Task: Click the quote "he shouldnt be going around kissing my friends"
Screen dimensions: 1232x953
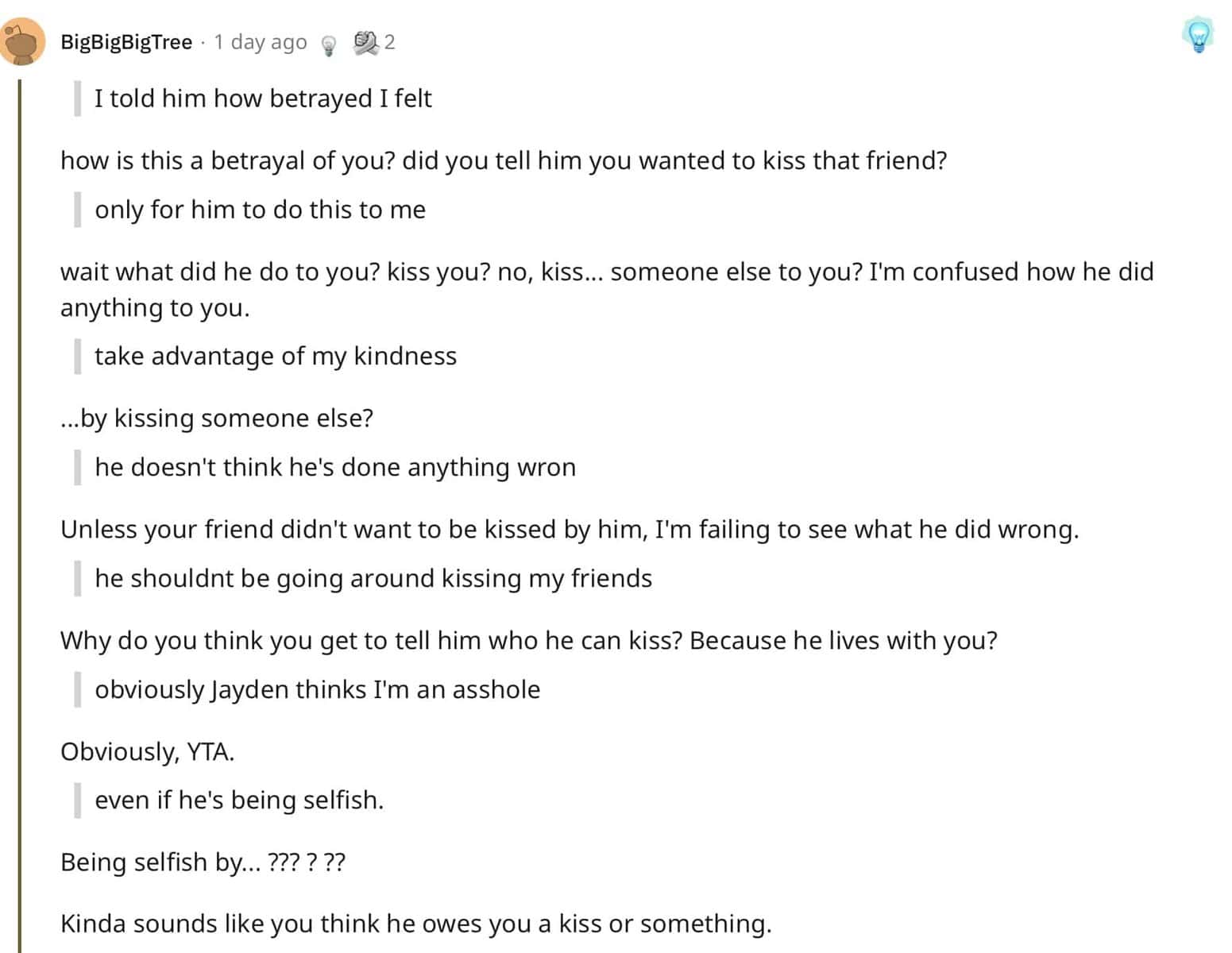Action: tap(373, 578)
